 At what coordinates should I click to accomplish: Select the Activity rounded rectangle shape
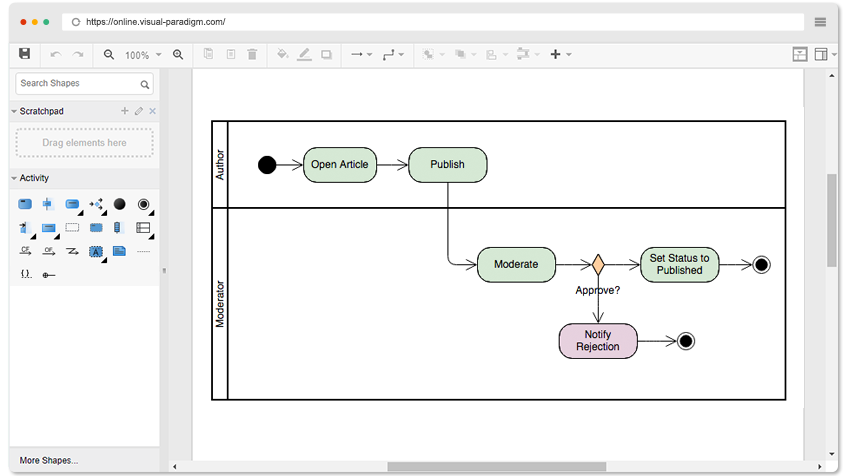point(25,204)
